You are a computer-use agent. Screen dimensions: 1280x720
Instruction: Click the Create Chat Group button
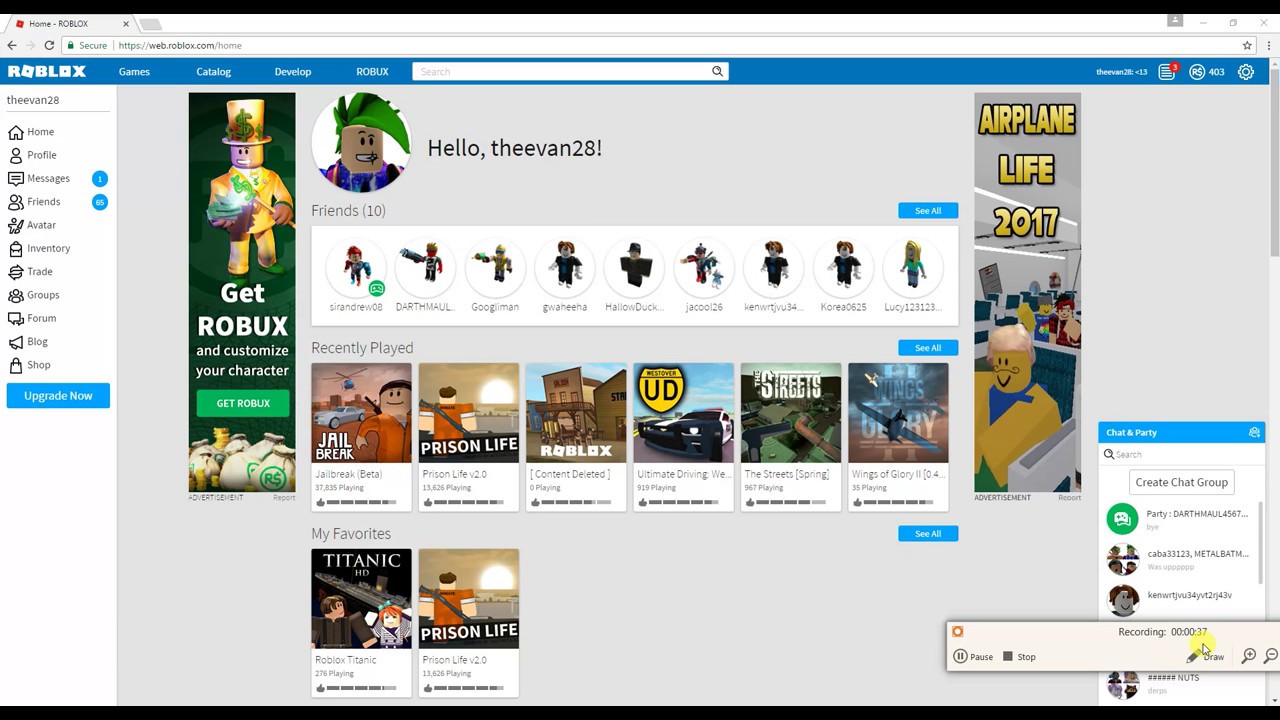[1181, 482]
